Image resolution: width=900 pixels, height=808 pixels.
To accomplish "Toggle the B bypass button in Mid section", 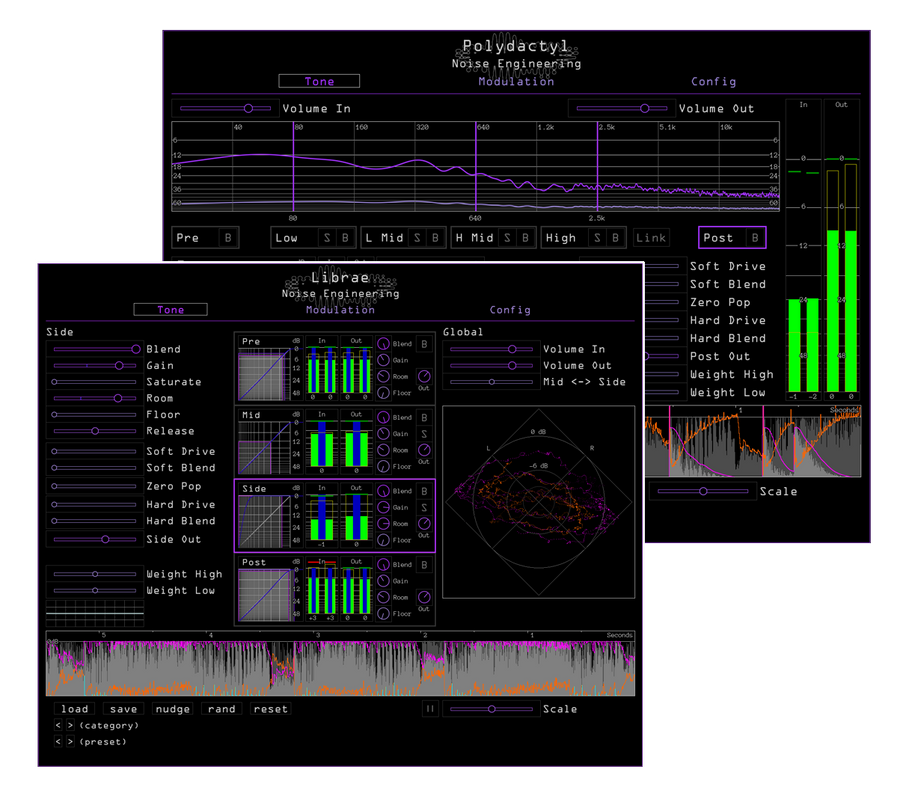I will [x=424, y=417].
